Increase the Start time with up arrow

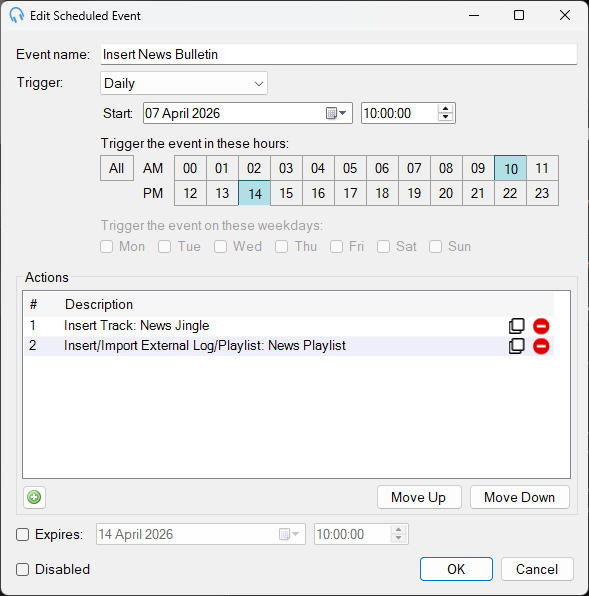(x=445, y=109)
